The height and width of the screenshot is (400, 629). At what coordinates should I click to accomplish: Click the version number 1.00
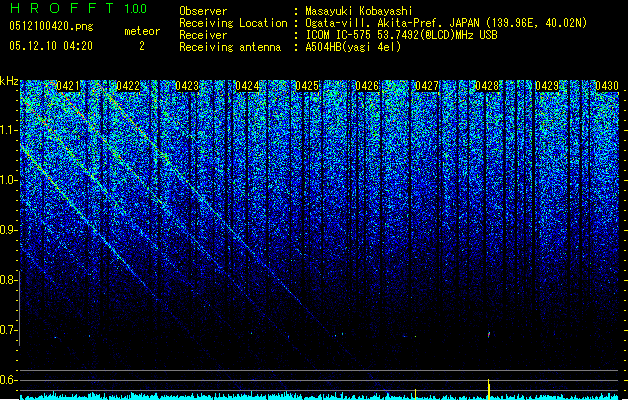(x=136, y=9)
